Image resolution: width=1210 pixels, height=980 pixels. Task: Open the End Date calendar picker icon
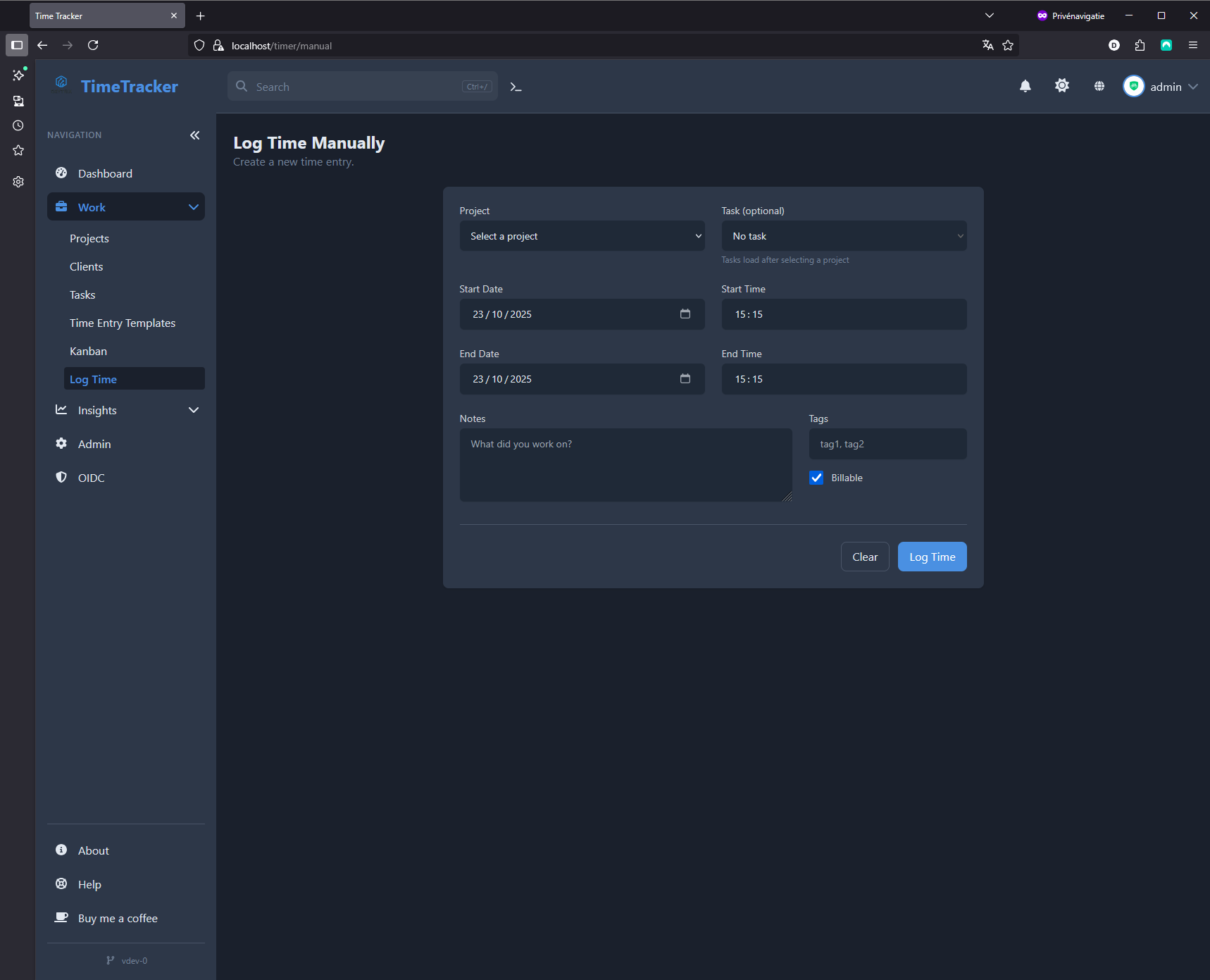[x=685, y=378]
